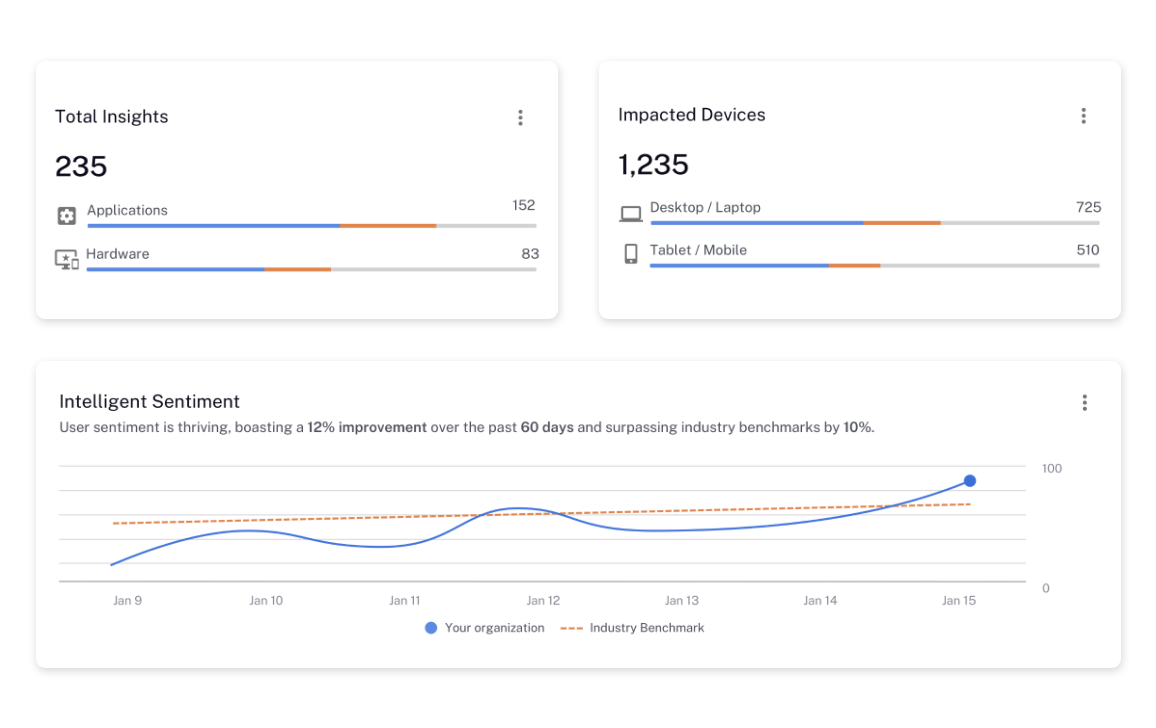Click the Hardware monitor icon
Viewport: 1156px width, 728px height.
67,260
